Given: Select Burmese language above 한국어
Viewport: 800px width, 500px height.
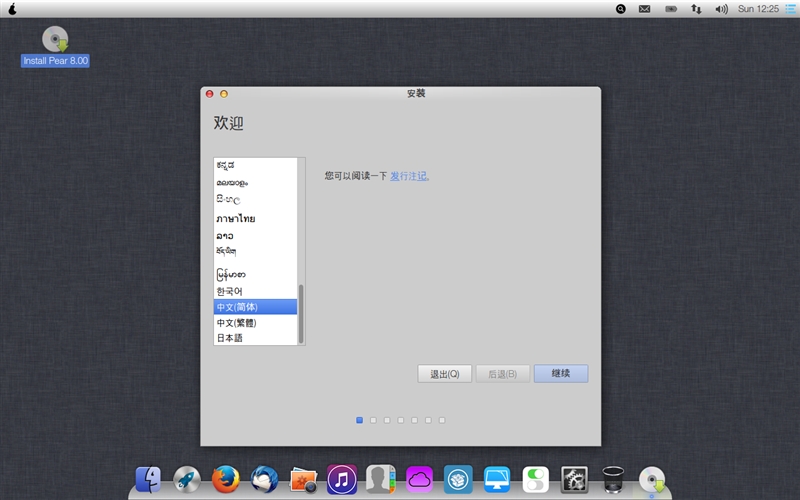Looking at the screenshot, I should (255, 274).
